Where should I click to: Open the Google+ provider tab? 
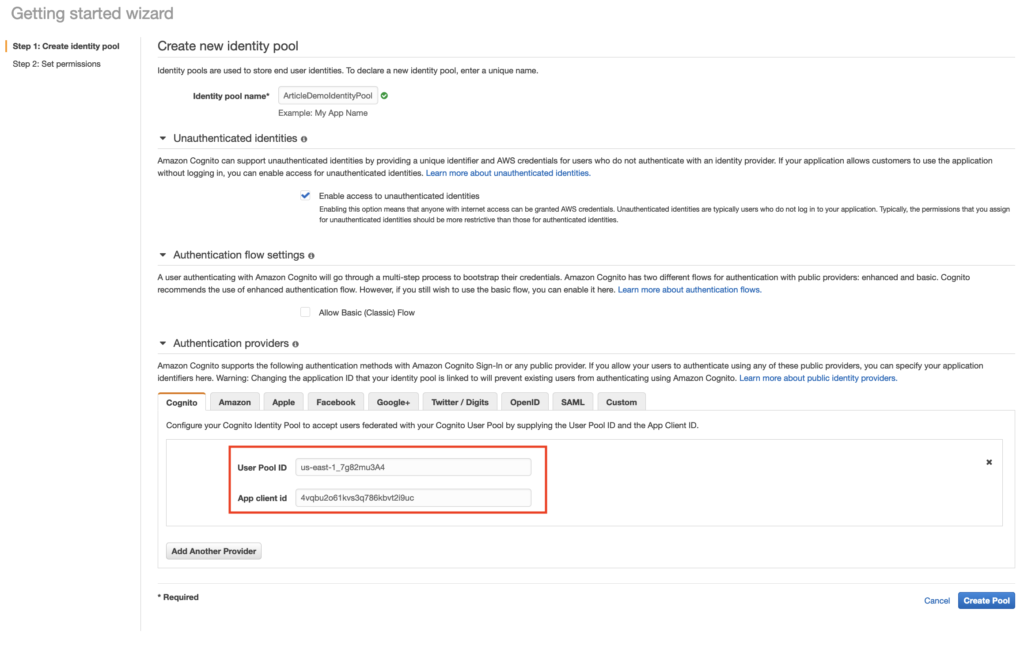pyautogui.click(x=393, y=402)
